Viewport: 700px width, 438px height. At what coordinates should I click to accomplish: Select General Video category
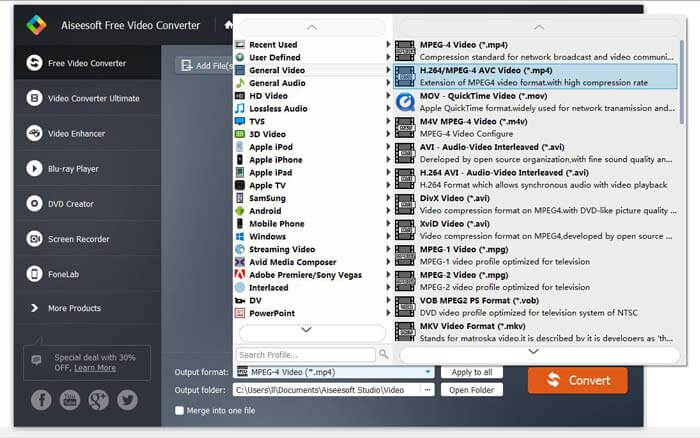point(312,70)
